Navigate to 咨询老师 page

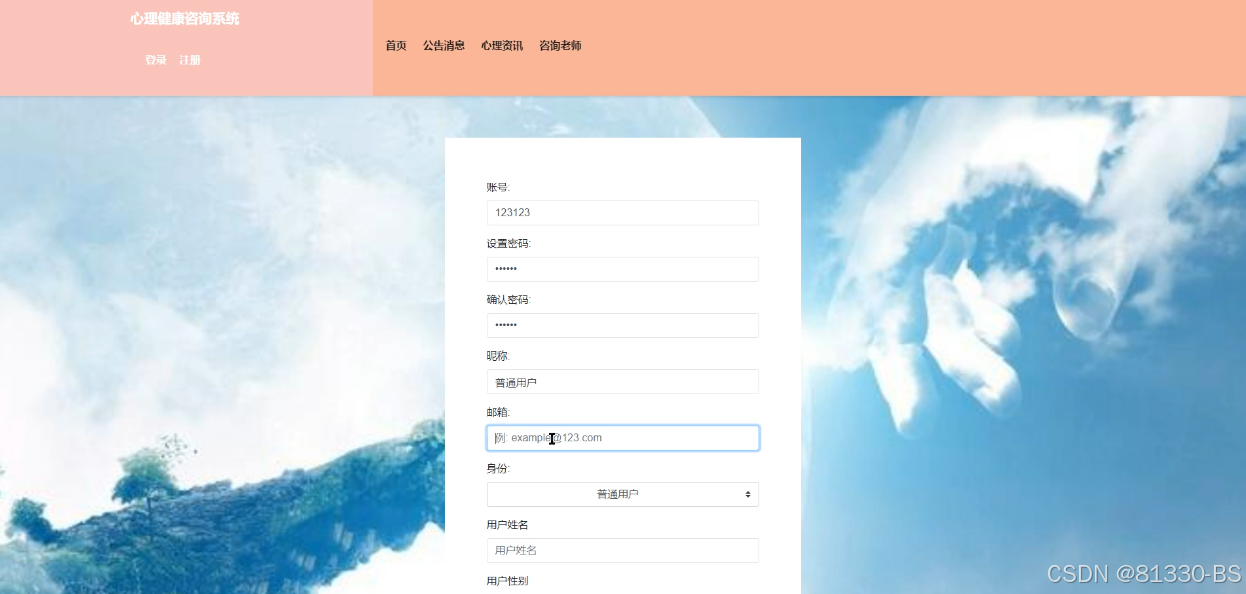[x=560, y=46]
